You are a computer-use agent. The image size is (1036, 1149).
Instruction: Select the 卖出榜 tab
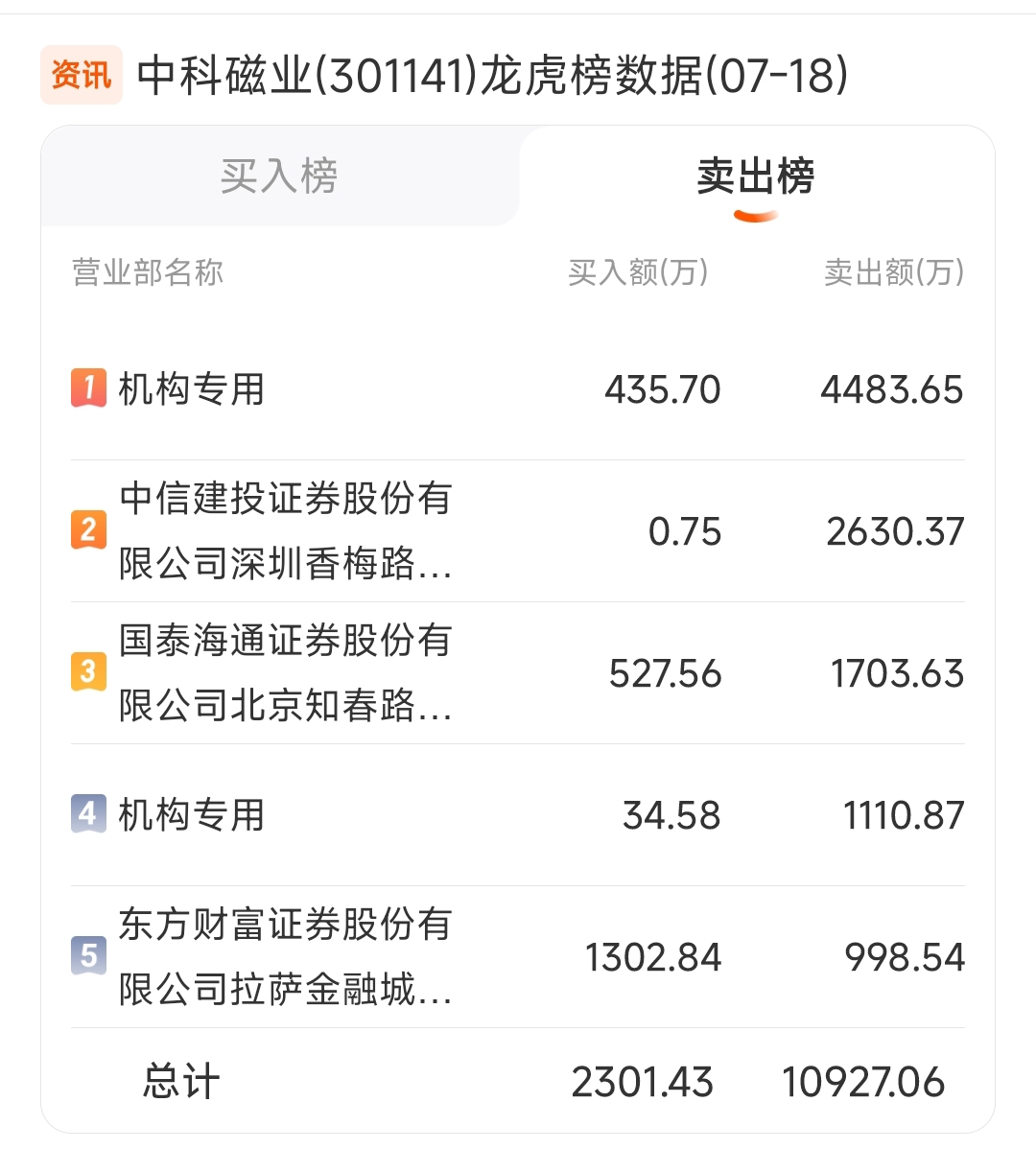coord(756,176)
